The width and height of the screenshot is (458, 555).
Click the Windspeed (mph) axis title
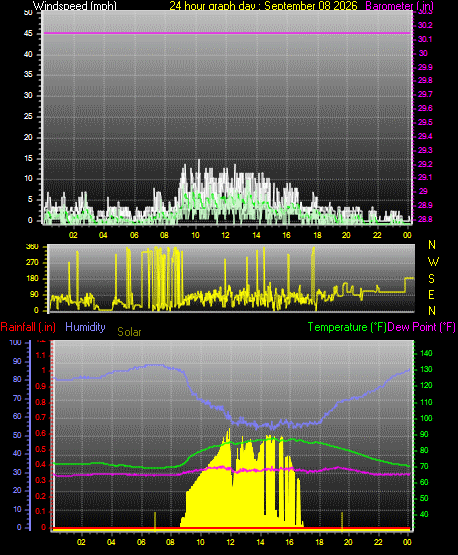click(x=75, y=6)
